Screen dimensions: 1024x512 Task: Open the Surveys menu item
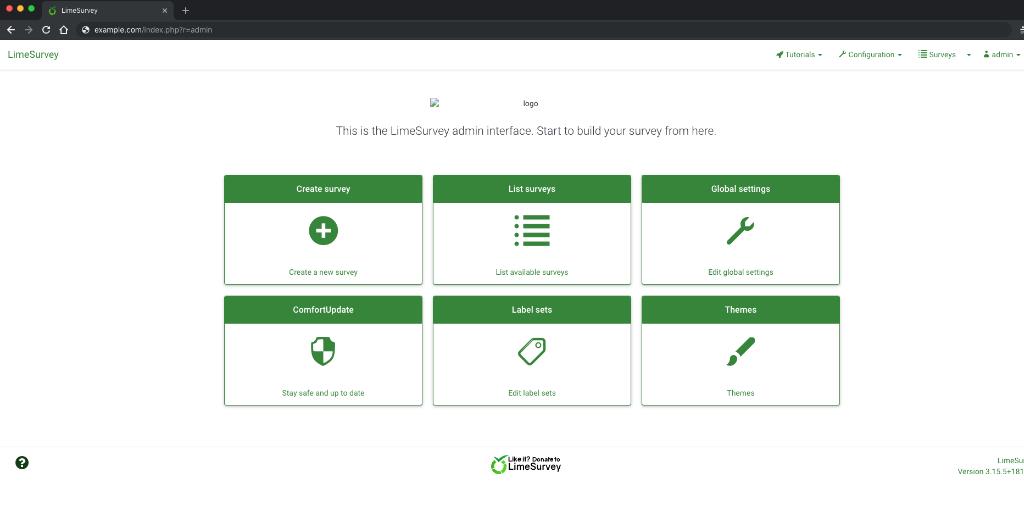(x=937, y=55)
